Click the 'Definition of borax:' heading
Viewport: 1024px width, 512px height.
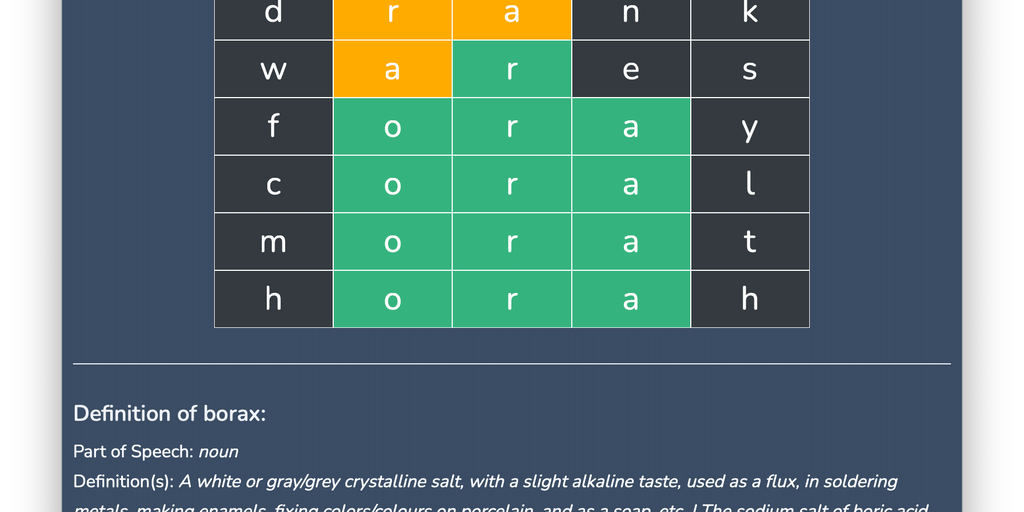pos(169,414)
